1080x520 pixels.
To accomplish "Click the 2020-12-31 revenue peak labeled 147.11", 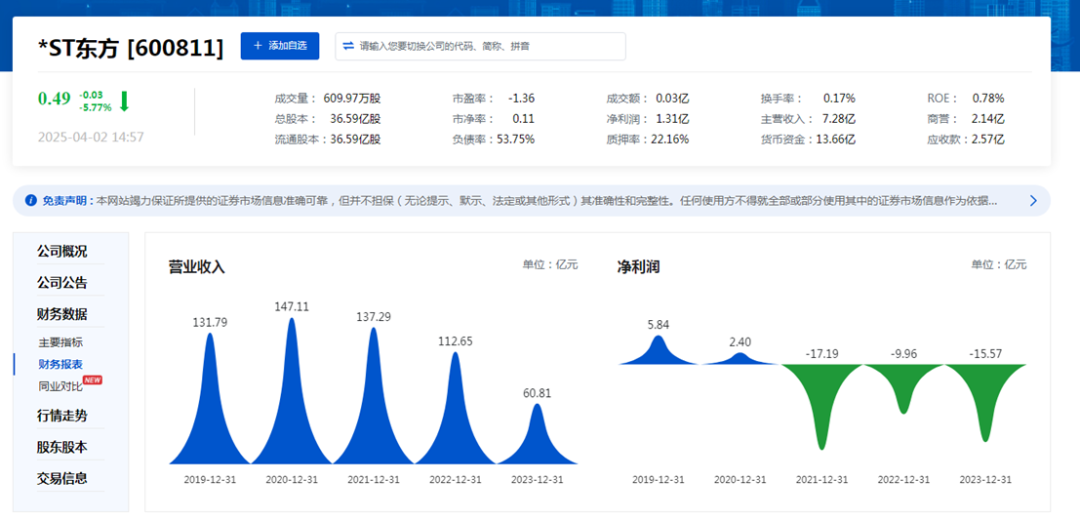I will click(x=291, y=391).
